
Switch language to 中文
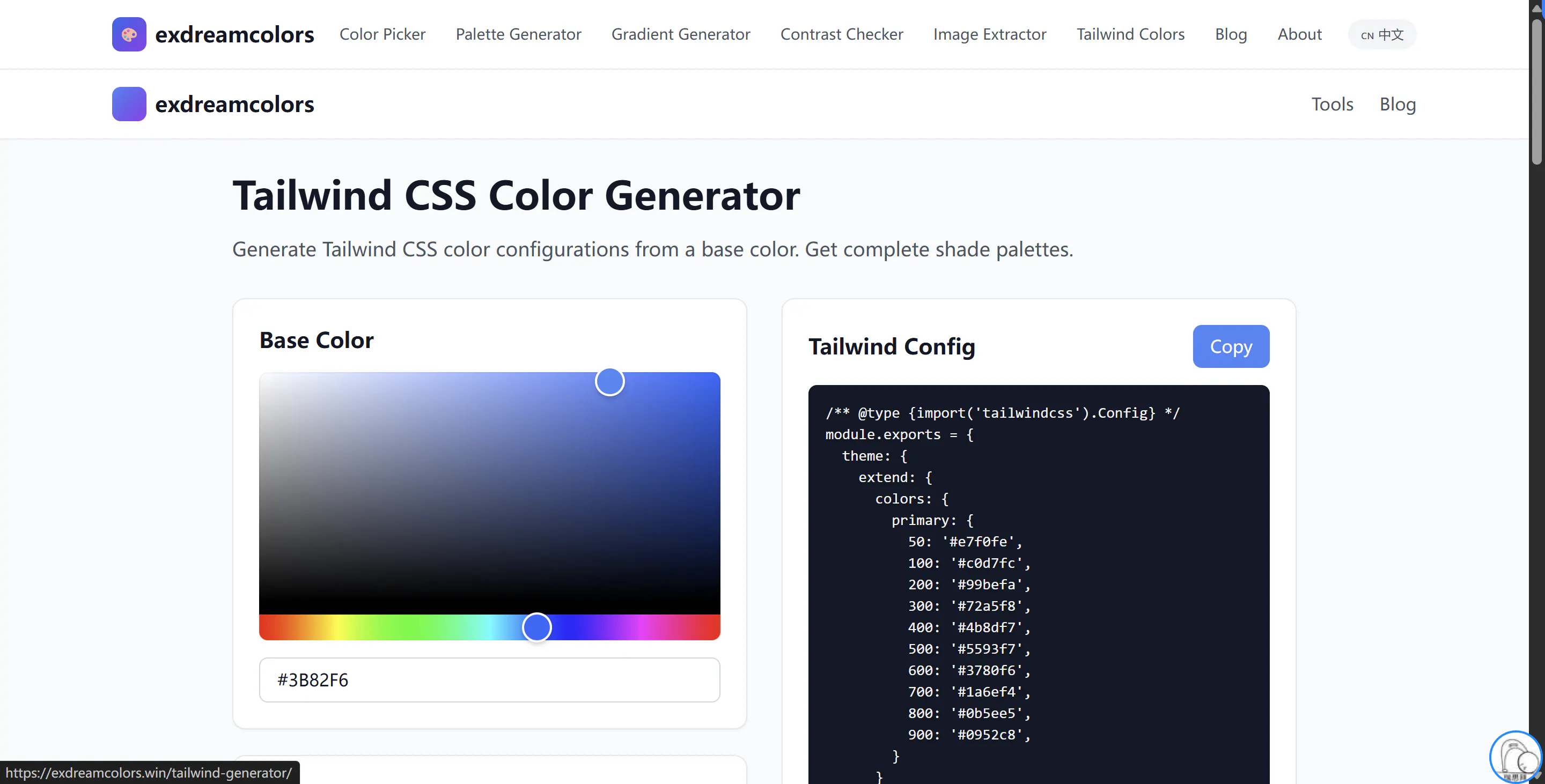click(x=1382, y=35)
